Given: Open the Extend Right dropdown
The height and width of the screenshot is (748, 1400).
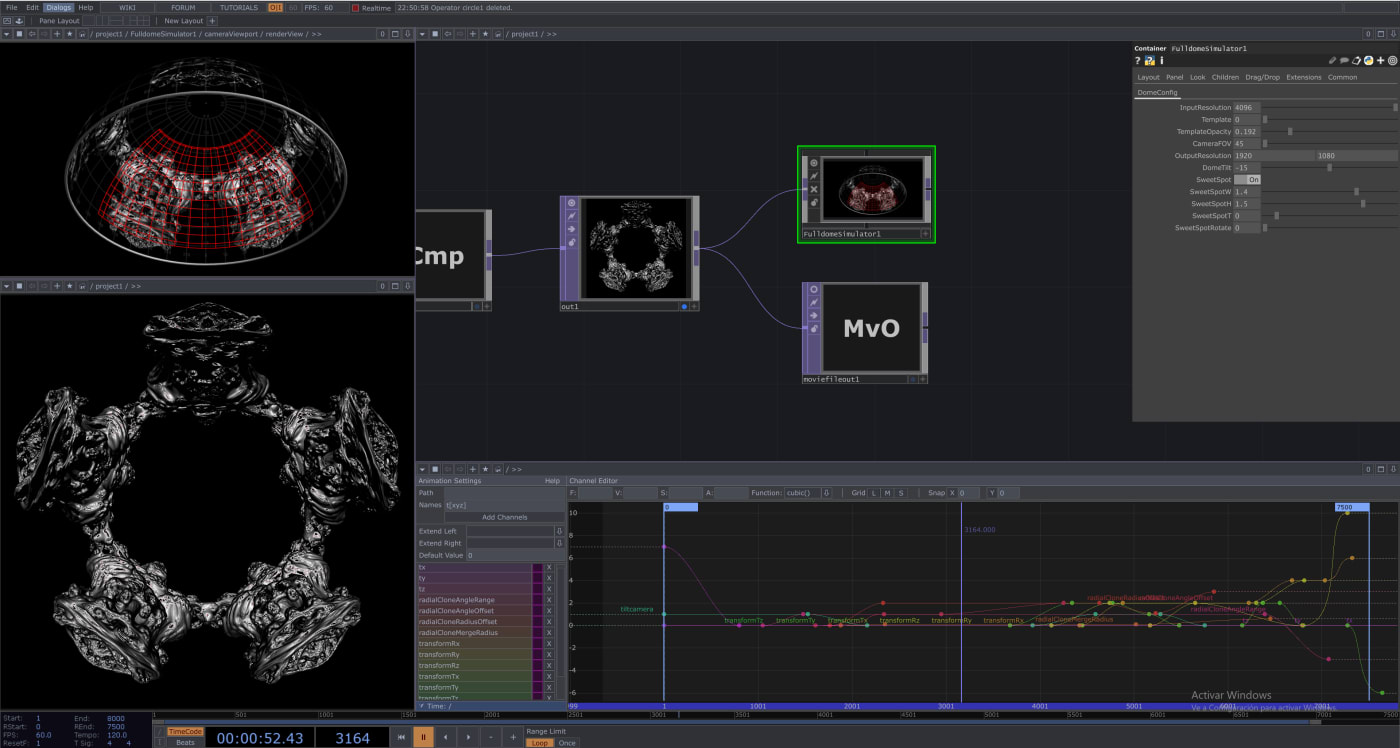Looking at the screenshot, I should pos(558,543).
